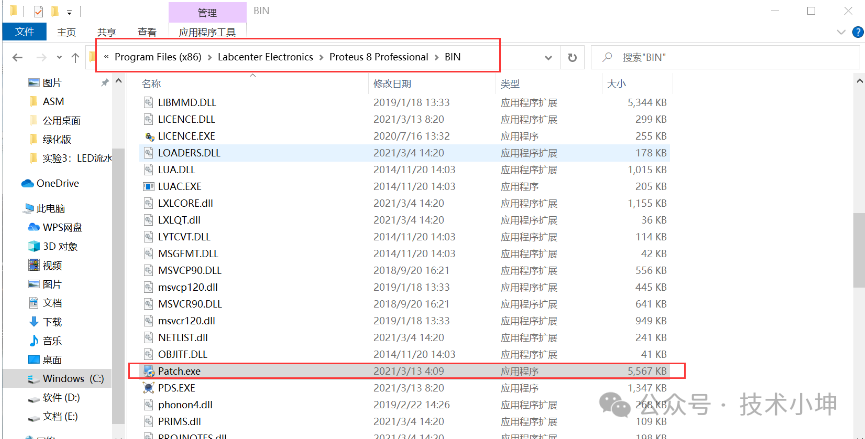
Task: Select the LOADERS.DLL file icon
Action: point(148,153)
